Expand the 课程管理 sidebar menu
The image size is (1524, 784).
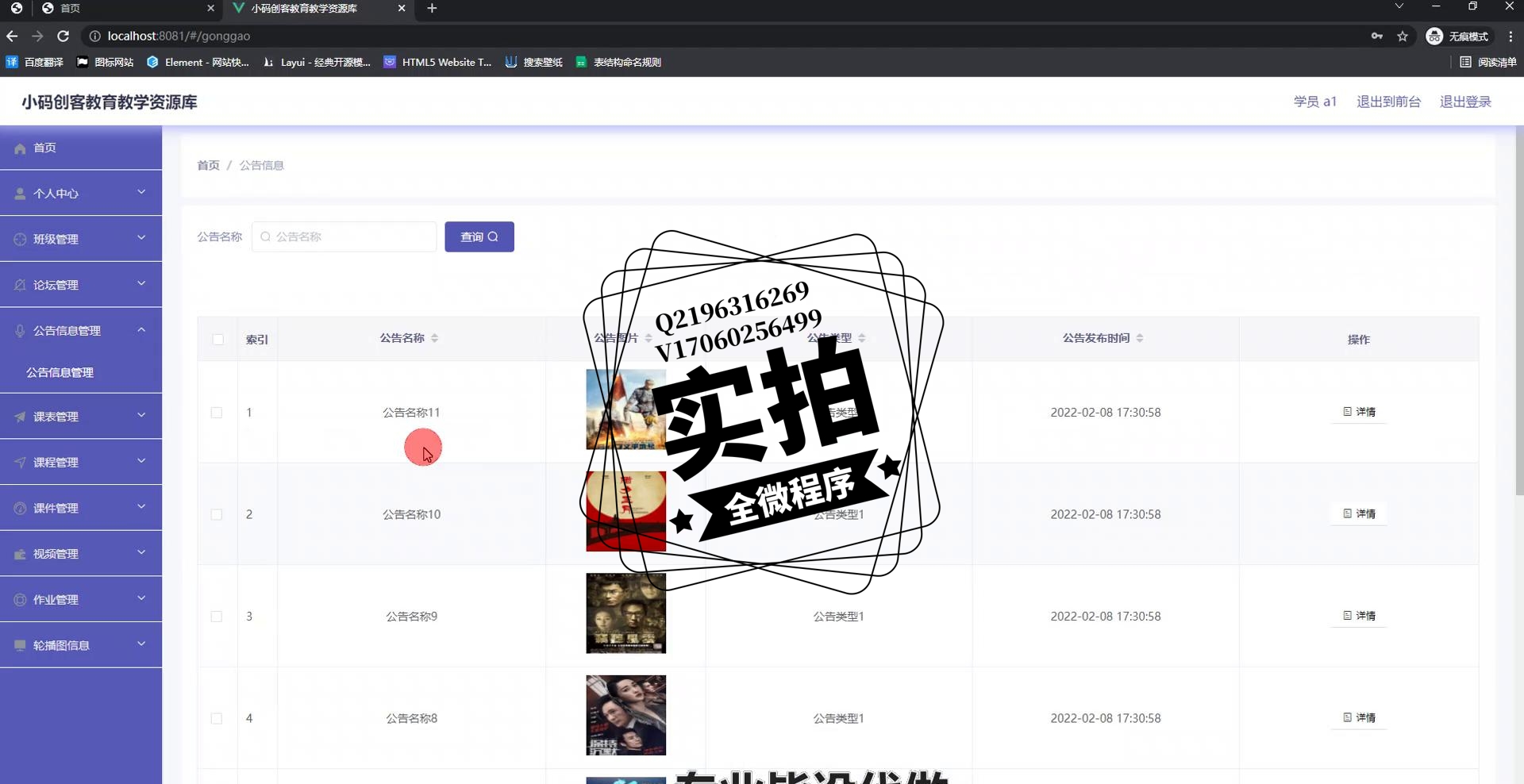coord(81,462)
